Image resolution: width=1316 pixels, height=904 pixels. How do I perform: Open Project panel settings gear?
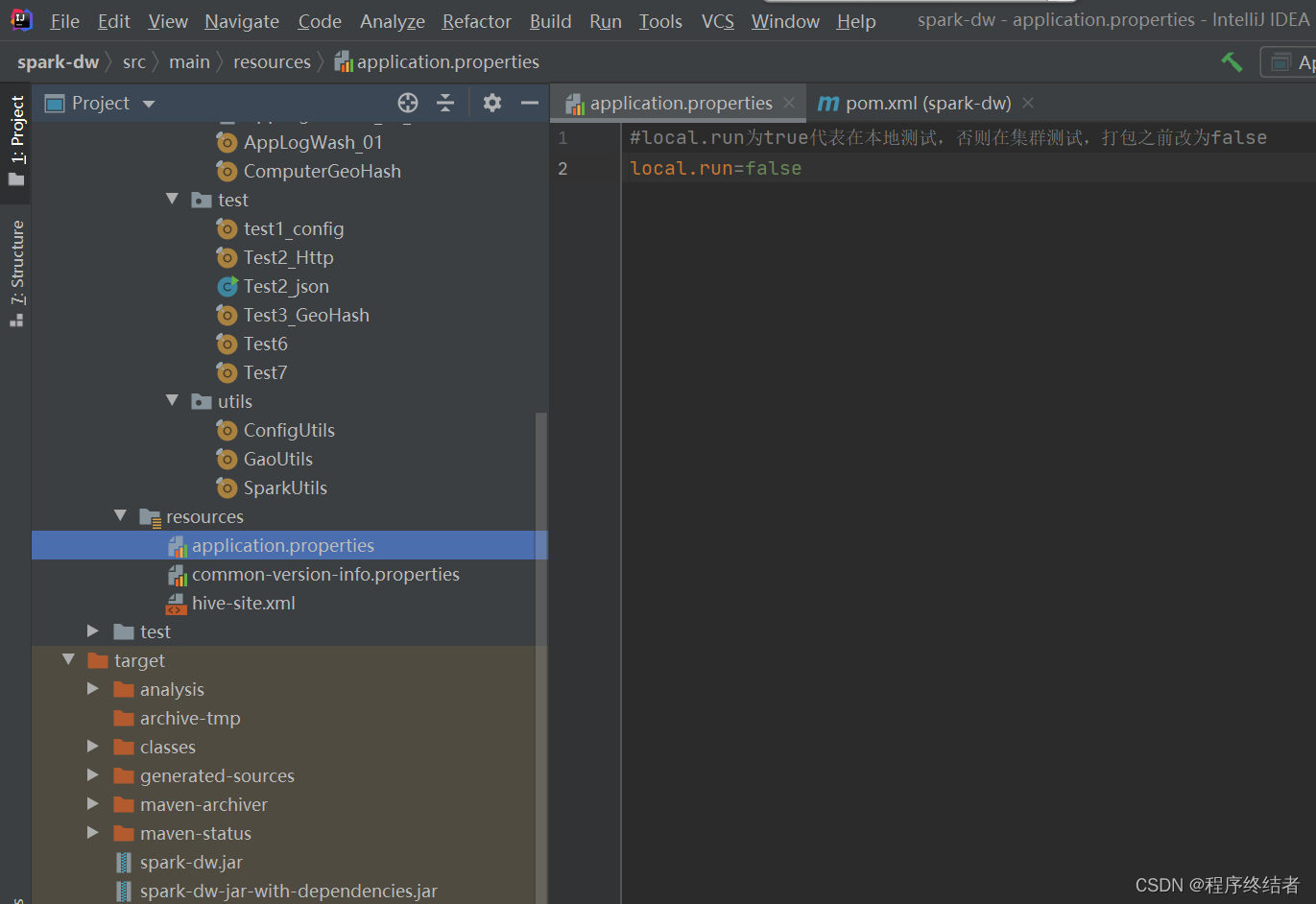492,103
